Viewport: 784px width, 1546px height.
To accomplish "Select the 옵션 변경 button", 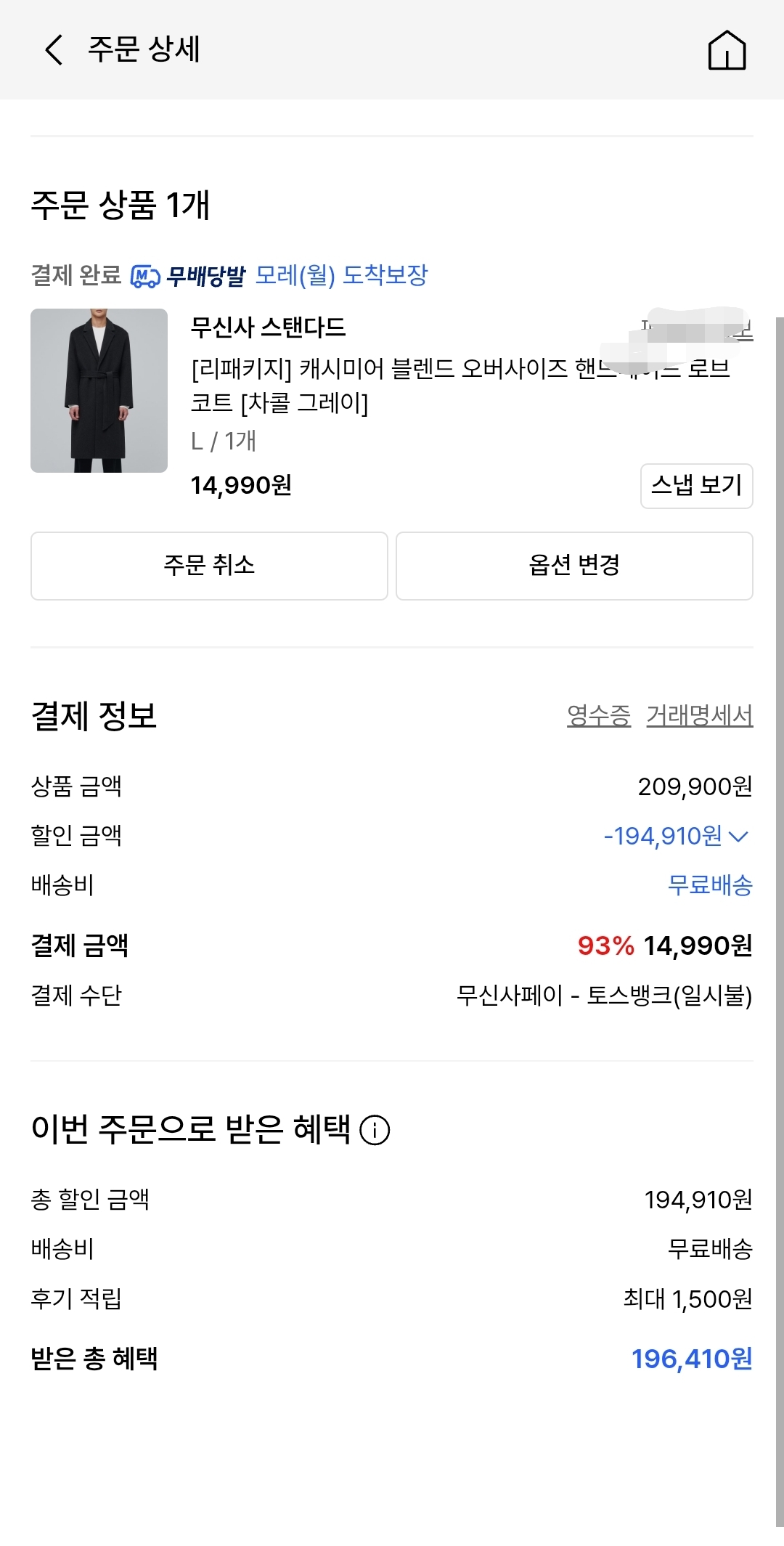I will click(x=574, y=566).
